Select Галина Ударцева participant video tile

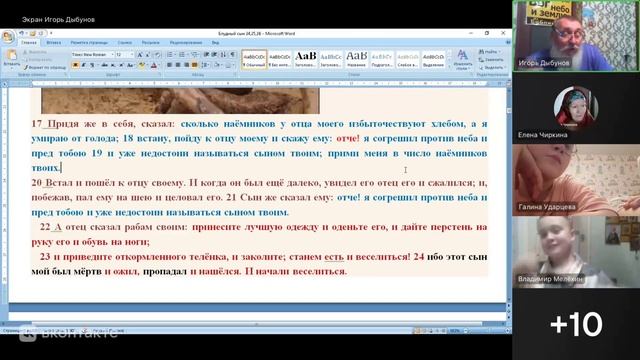coord(576,180)
